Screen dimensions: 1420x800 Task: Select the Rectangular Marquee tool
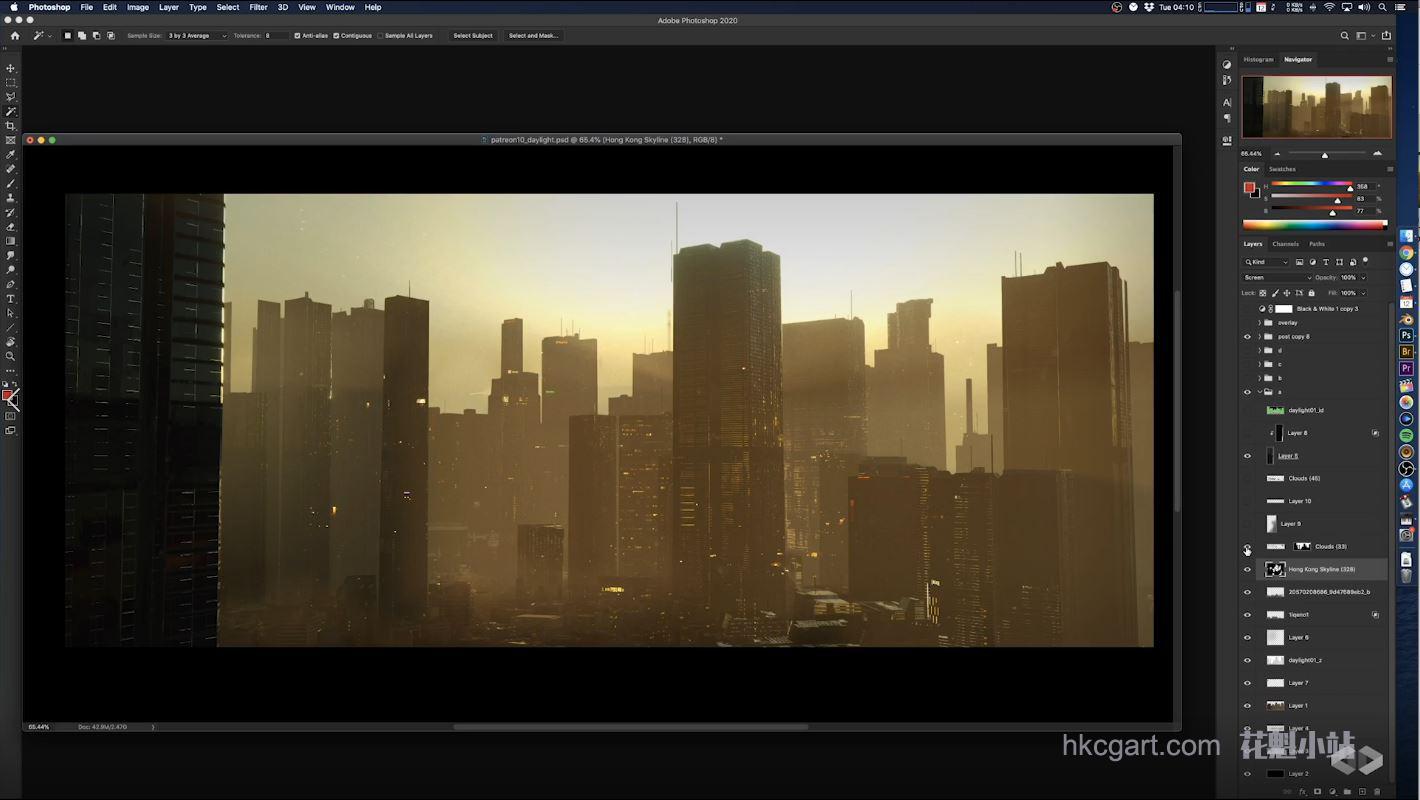point(11,82)
